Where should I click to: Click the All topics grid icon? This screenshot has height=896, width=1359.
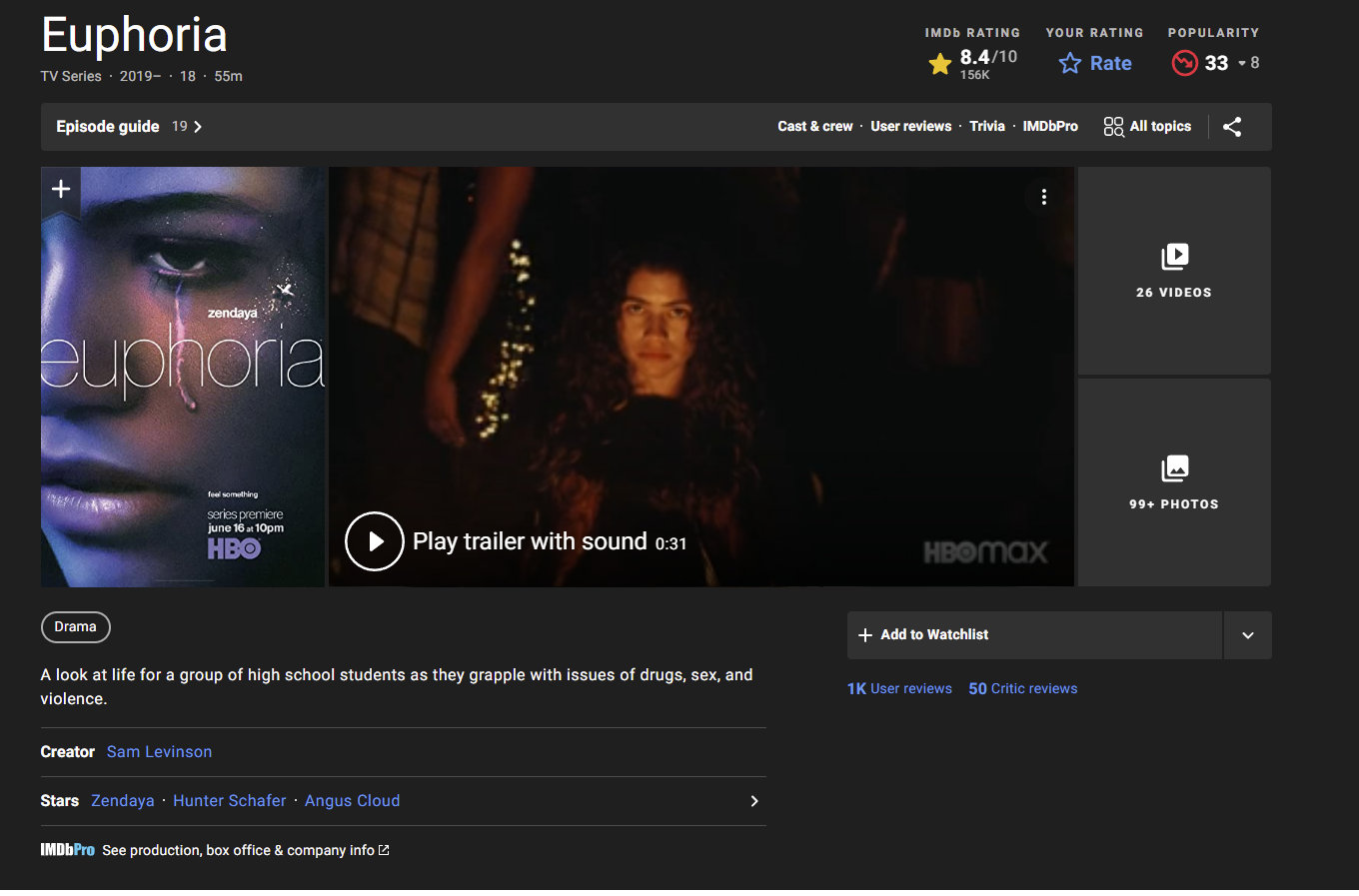click(x=1113, y=127)
